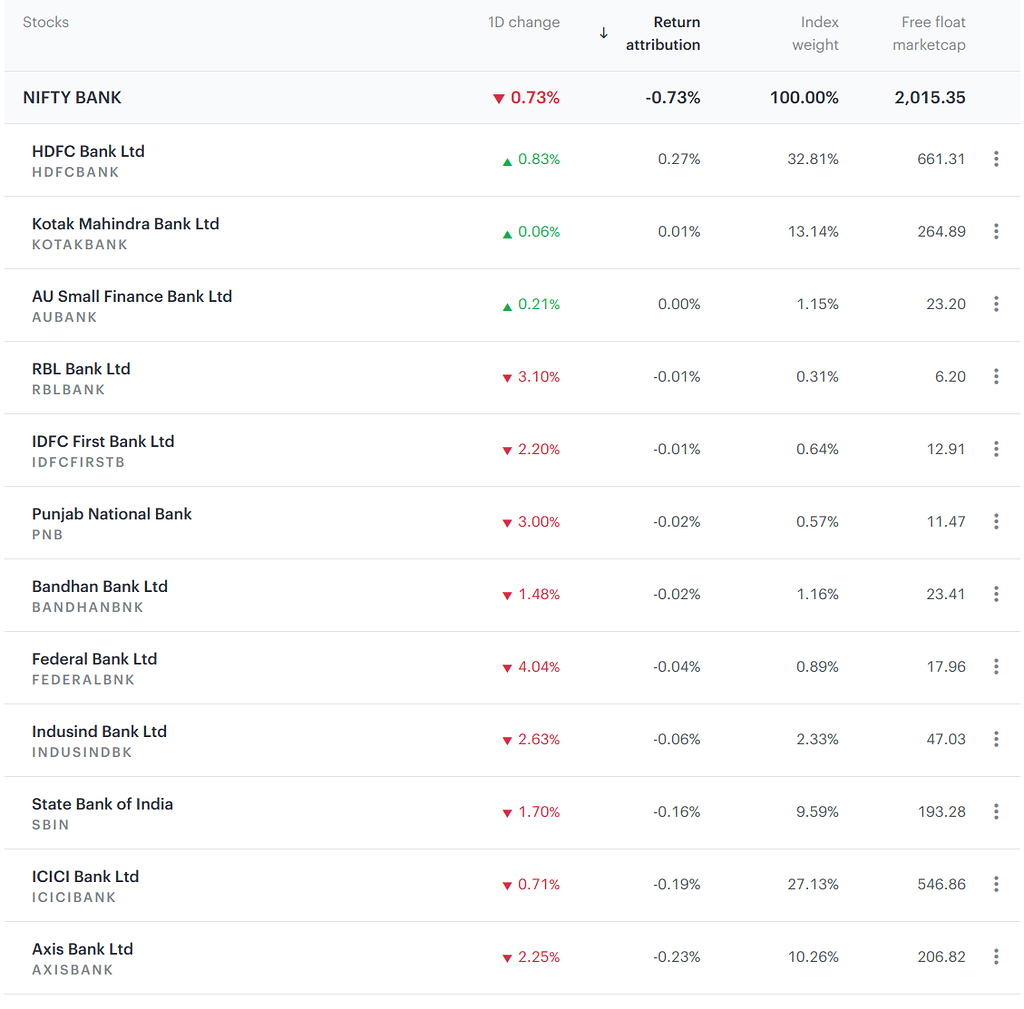Open options menu for HDFC Bank Ltd
The image size is (1024, 1009).
tap(996, 158)
